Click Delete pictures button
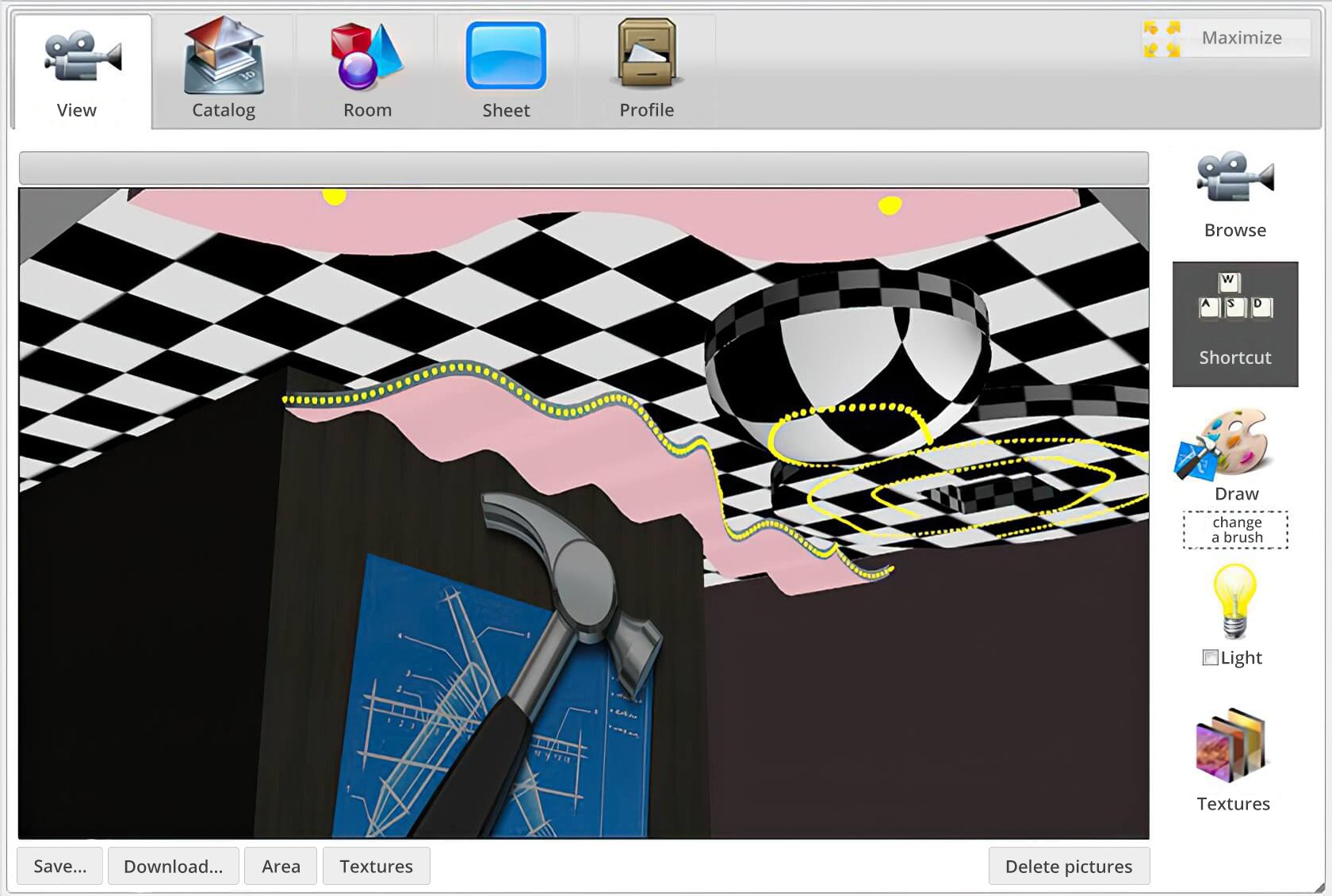This screenshot has width=1332, height=896. point(1068,866)
